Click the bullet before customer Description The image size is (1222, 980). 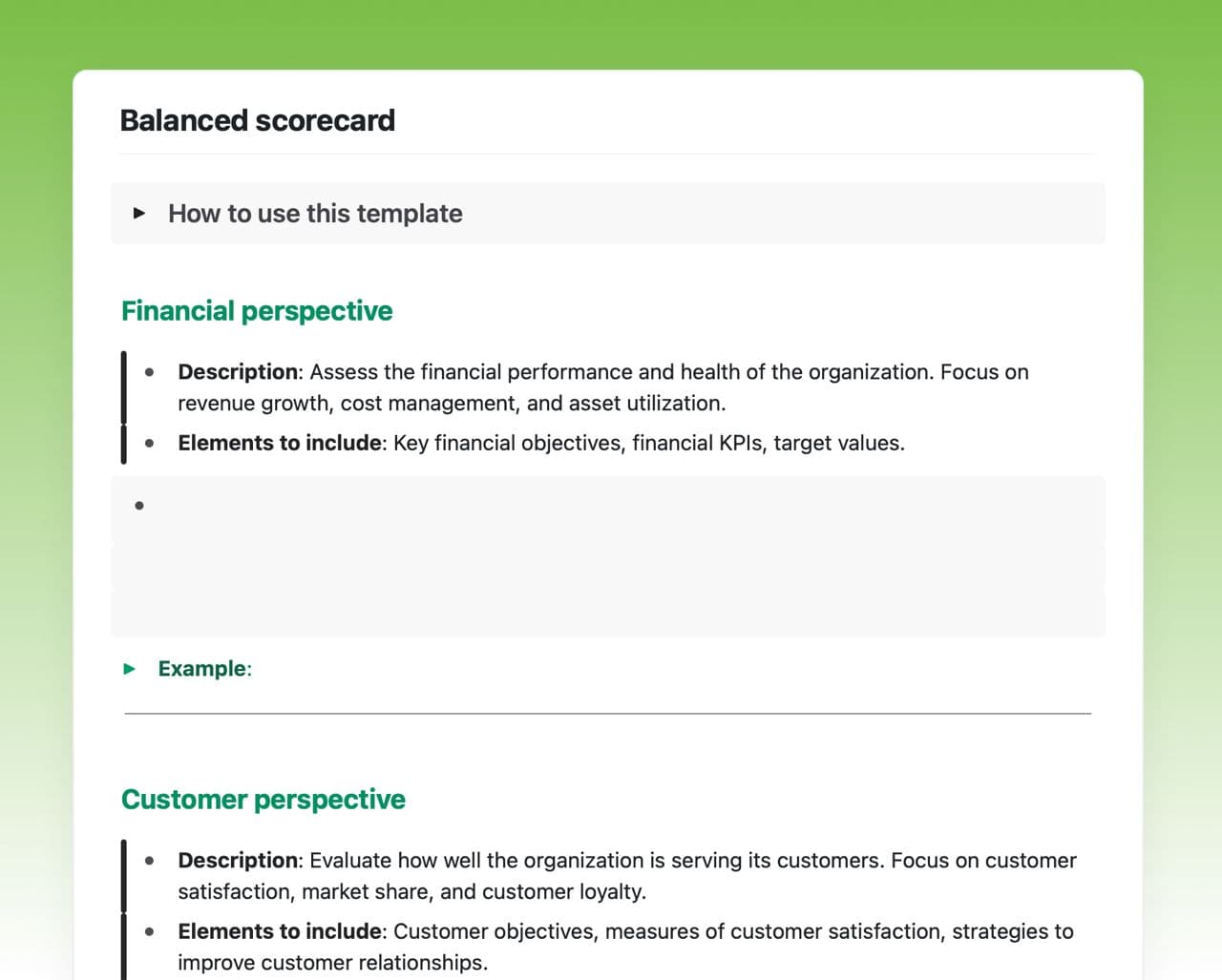150,861
